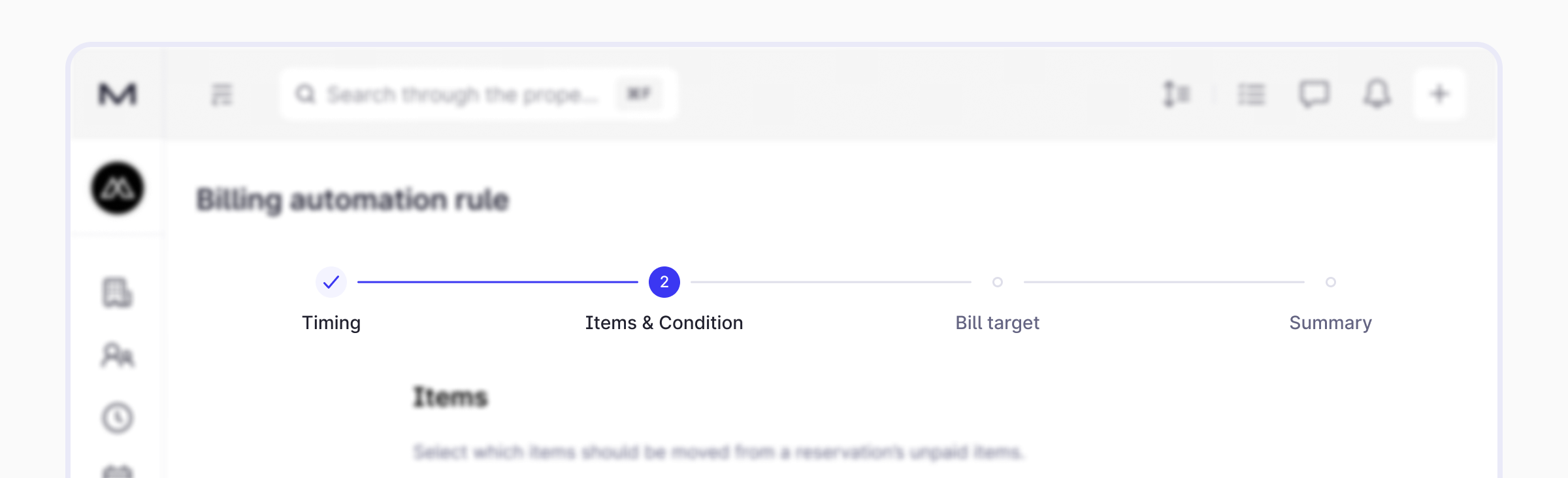This screenshot has height=478, width=1568.
Task: Select step 2 circle indicator
Action: click(664, 282)
